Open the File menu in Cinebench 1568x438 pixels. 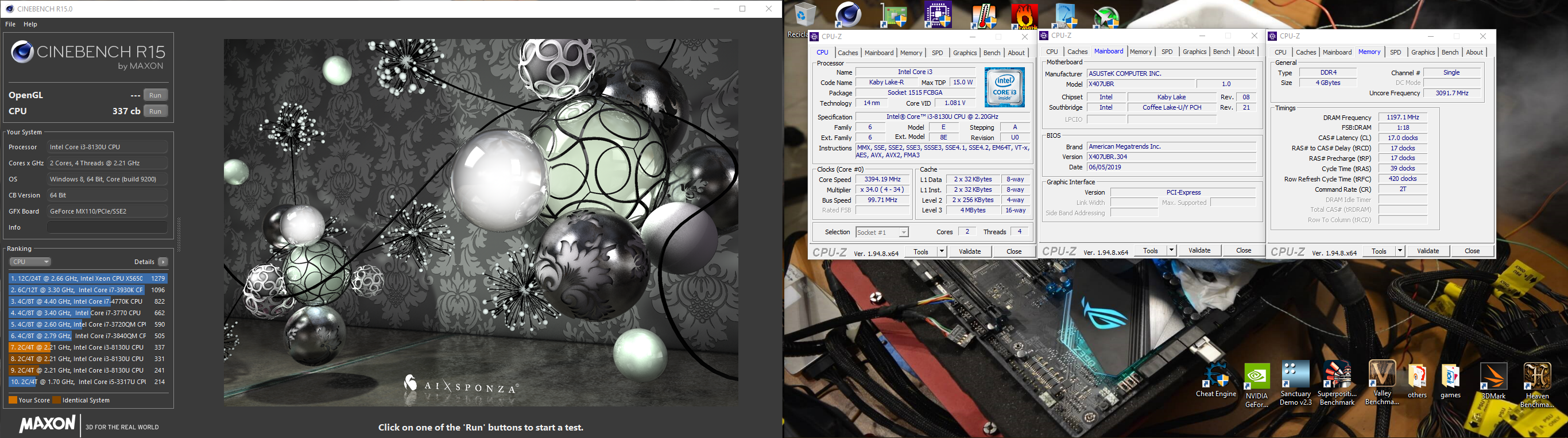click(10, 24)
